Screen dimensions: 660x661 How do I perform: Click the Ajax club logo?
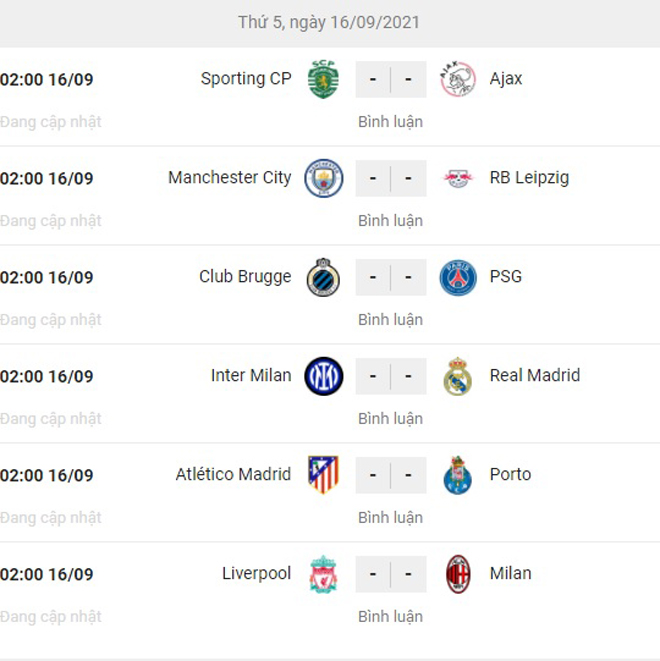[458, 79]
